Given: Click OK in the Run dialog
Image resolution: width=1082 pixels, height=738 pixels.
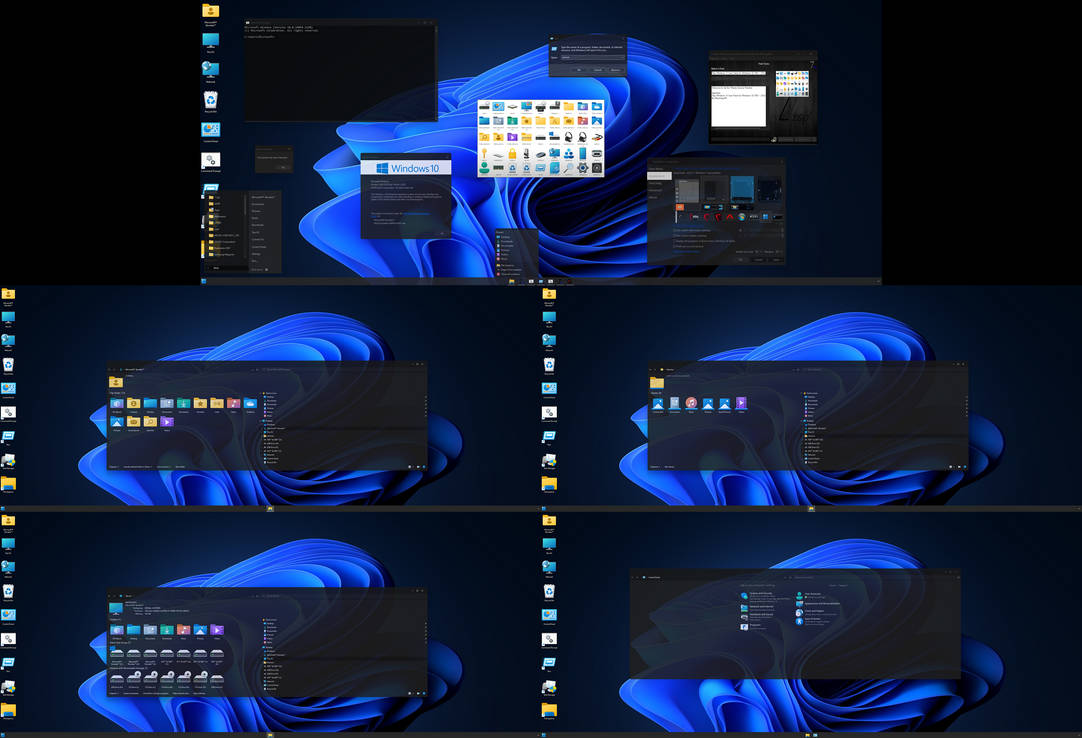Looking at the screenshot, I should 579,70.
